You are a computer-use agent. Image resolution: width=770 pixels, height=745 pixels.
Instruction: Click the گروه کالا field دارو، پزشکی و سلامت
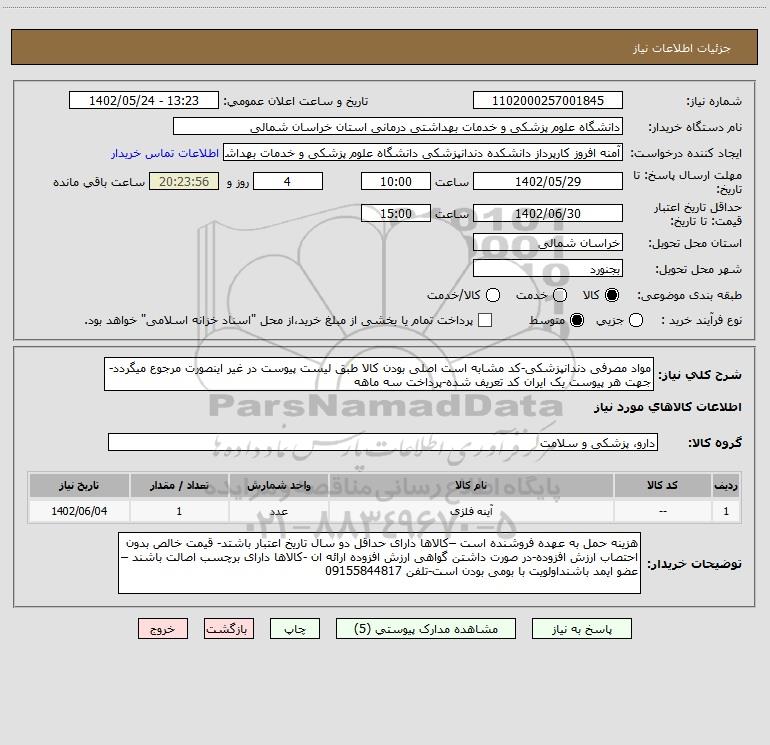pos(383,442)
